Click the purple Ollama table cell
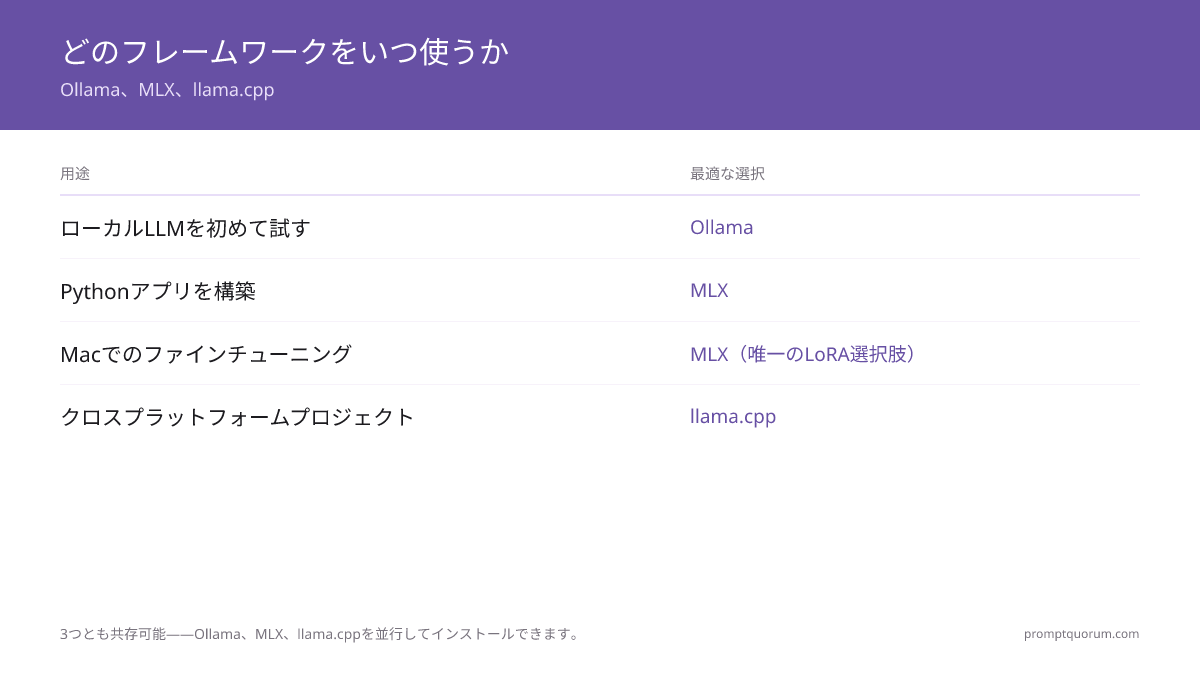The width and height of the screenshot is (1200, 675). pyautogui.click(x=722, y=227)
